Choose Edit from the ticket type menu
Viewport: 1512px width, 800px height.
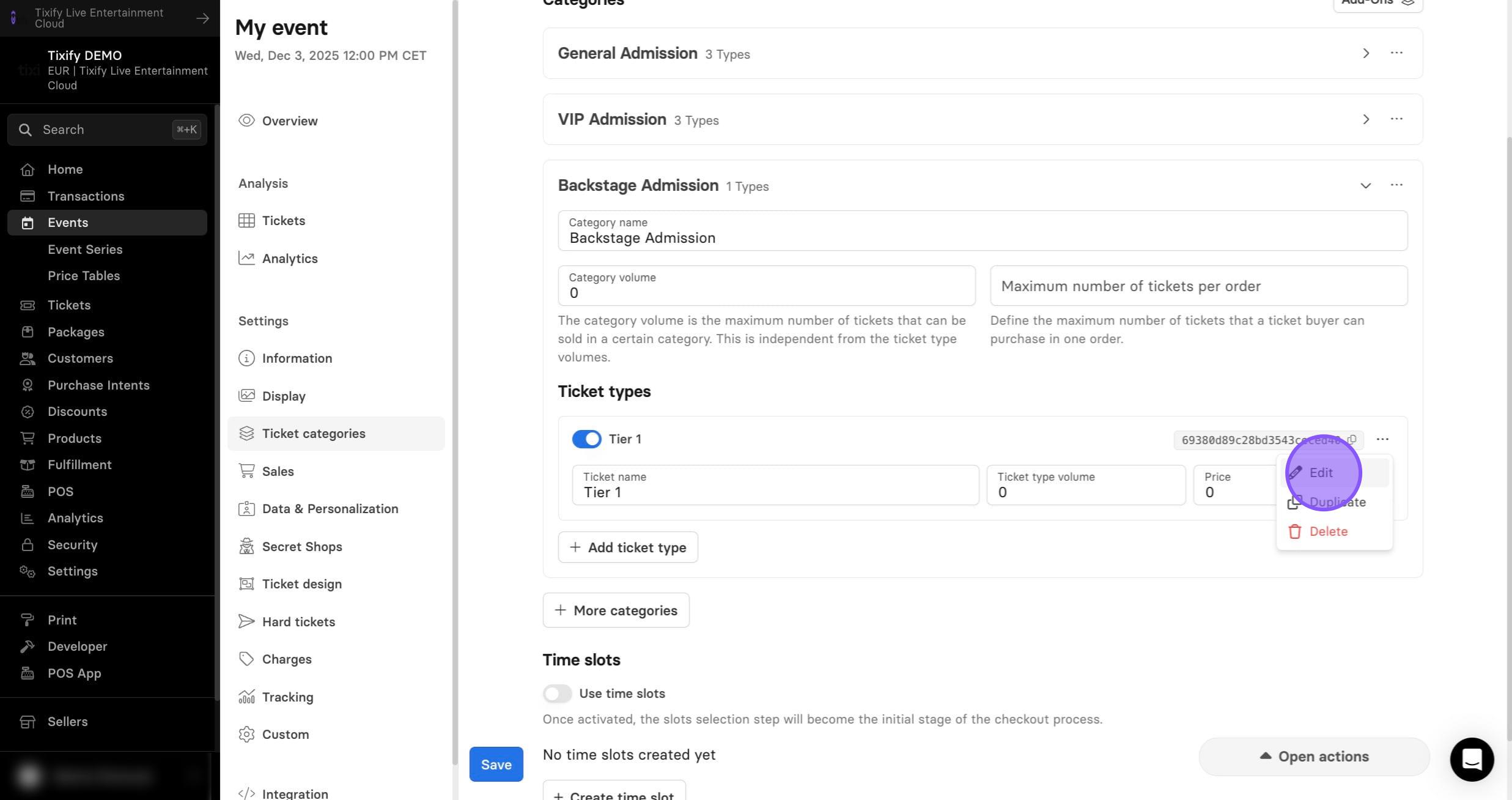[x=1335, y=473]
